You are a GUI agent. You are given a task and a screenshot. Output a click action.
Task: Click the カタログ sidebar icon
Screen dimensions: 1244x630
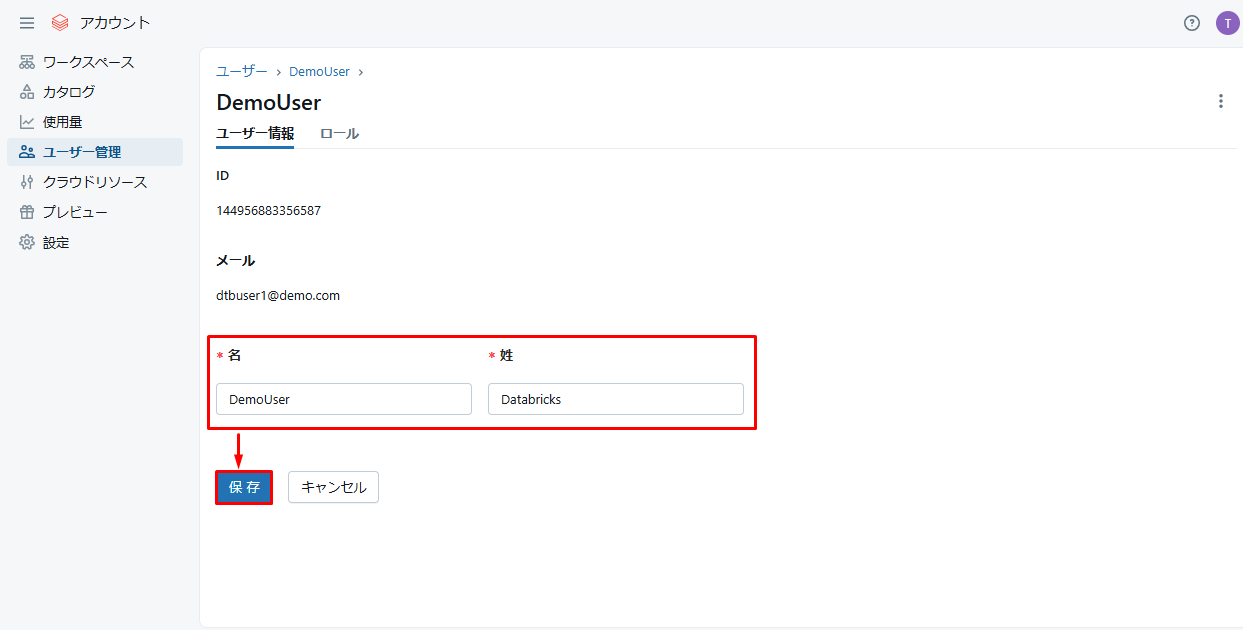coord(27,92)
